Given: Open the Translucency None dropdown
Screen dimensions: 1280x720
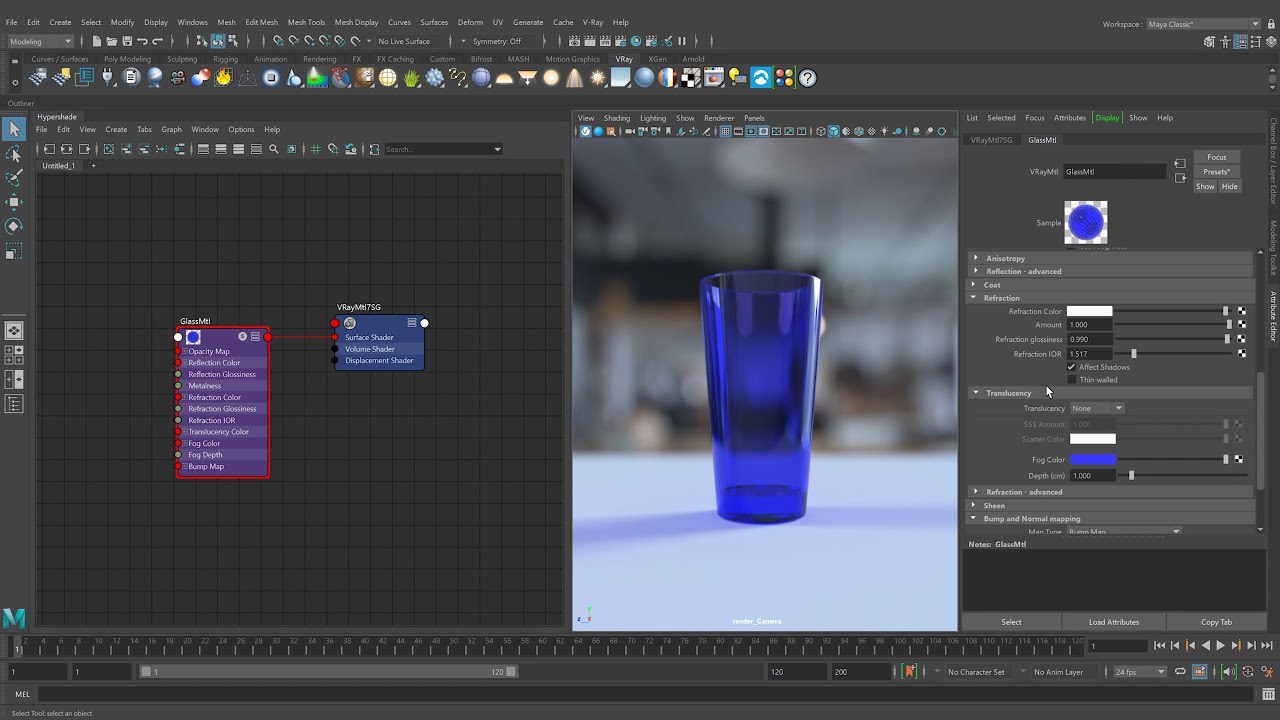Looking at the screenshot, I should [x=1097, y=408].
